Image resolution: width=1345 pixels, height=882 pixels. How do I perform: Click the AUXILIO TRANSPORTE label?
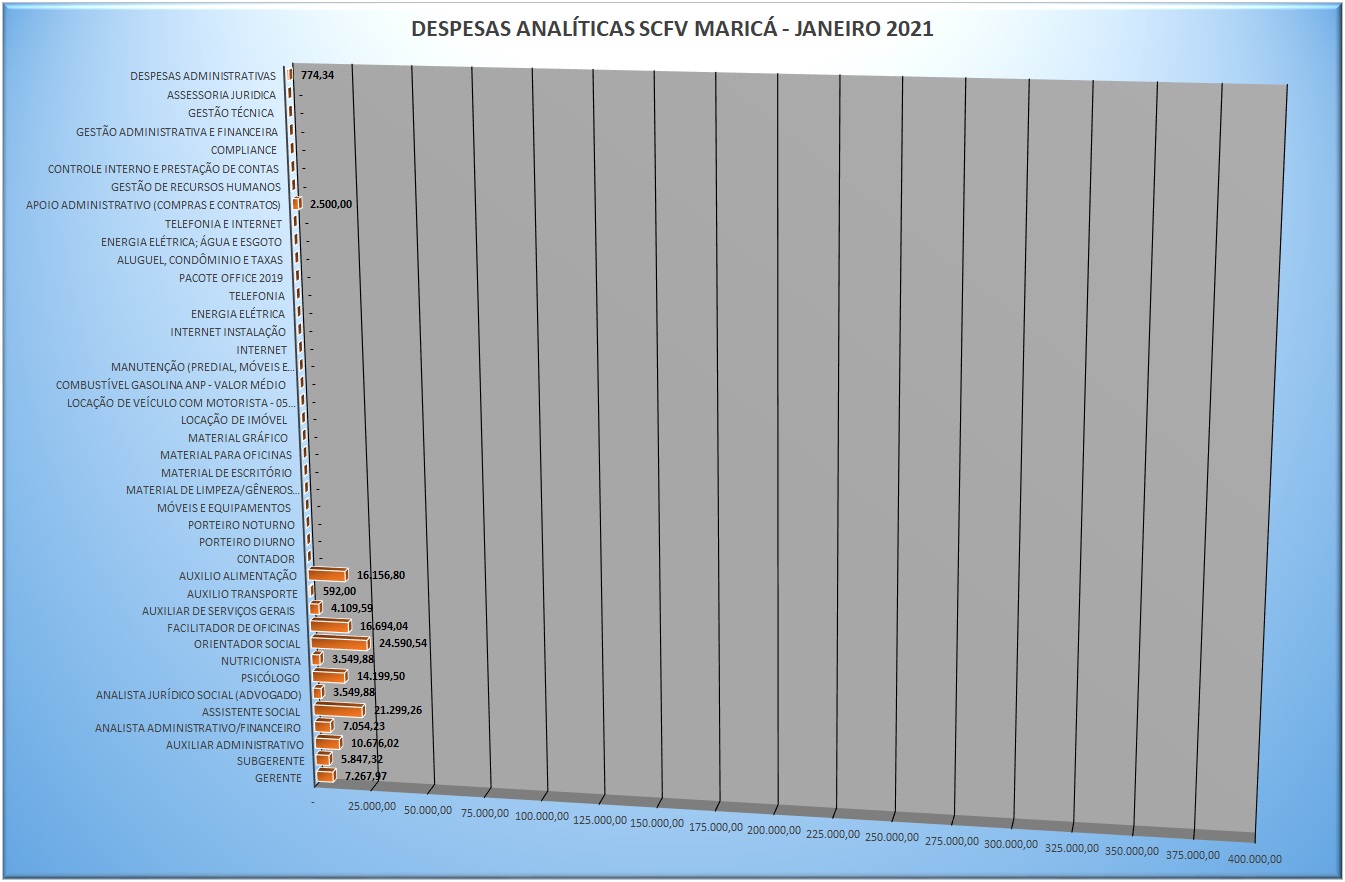click(242, 594)
